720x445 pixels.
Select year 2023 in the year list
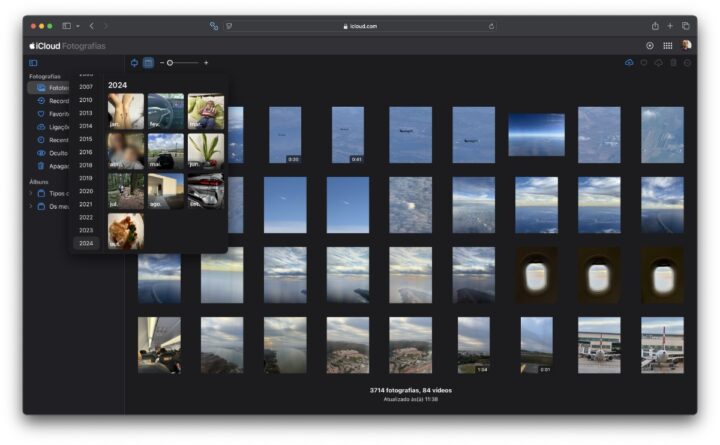click(86, 230)
